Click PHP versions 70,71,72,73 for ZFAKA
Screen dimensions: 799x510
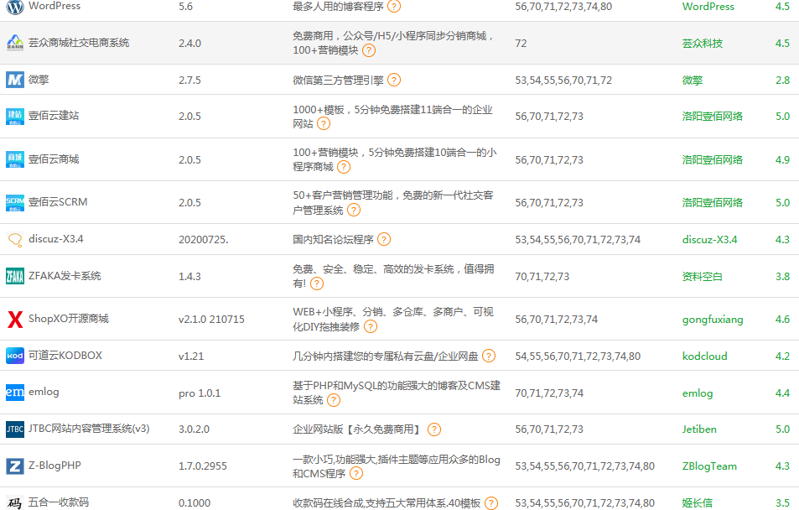pos(542,277)
